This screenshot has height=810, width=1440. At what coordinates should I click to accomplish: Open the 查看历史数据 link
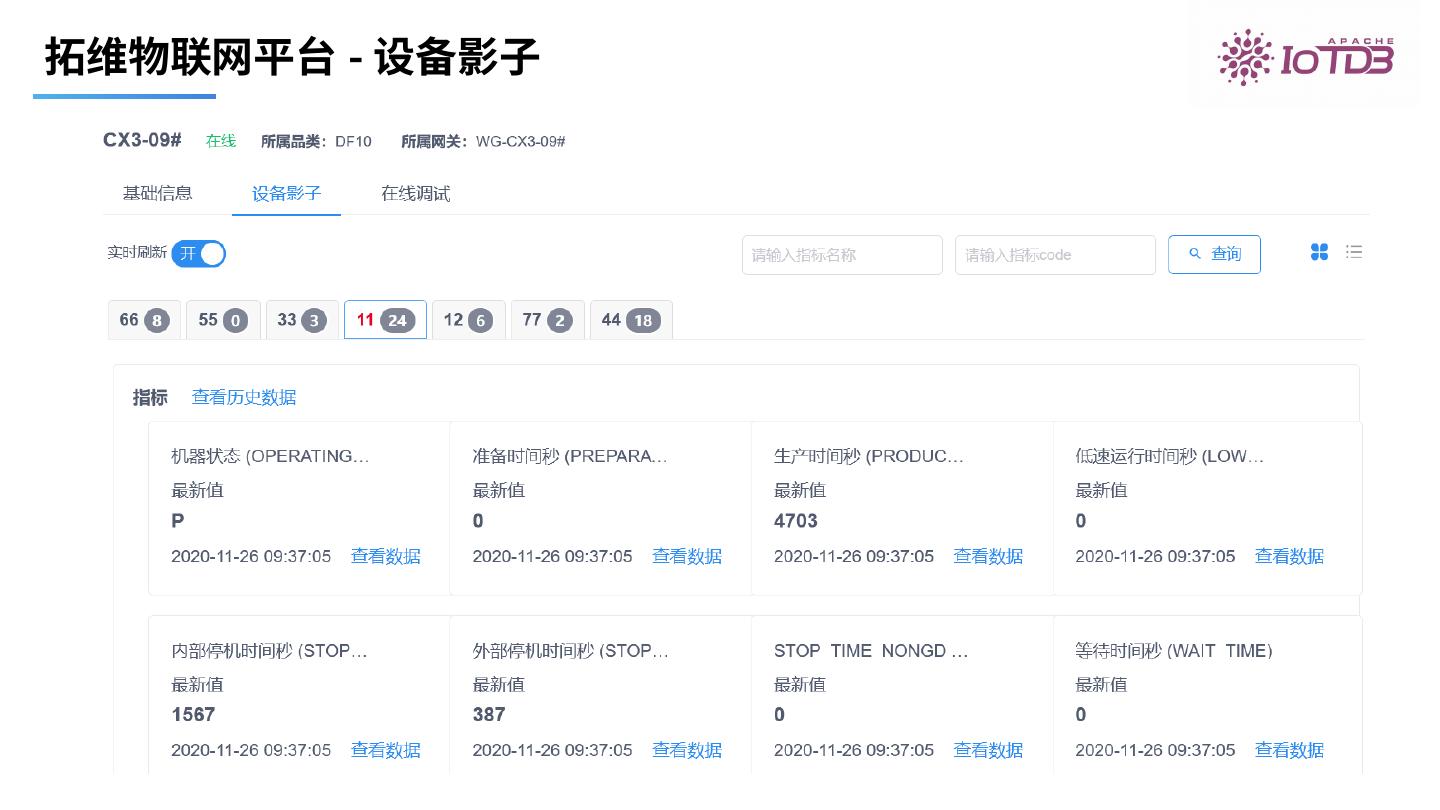tap(244, 397)
